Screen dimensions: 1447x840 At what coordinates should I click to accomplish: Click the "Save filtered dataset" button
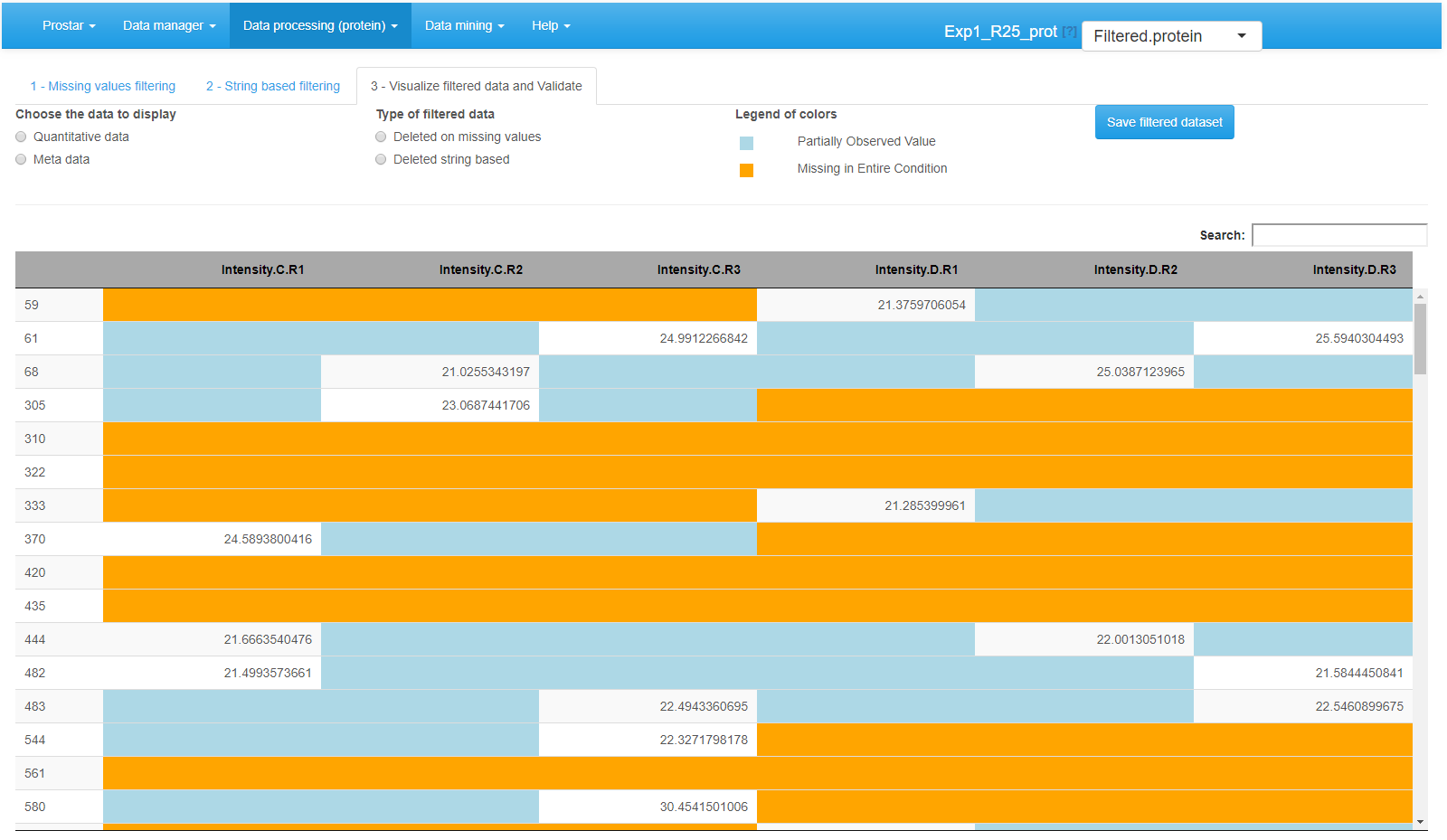pyautogui.click(x=1164, y=121)
